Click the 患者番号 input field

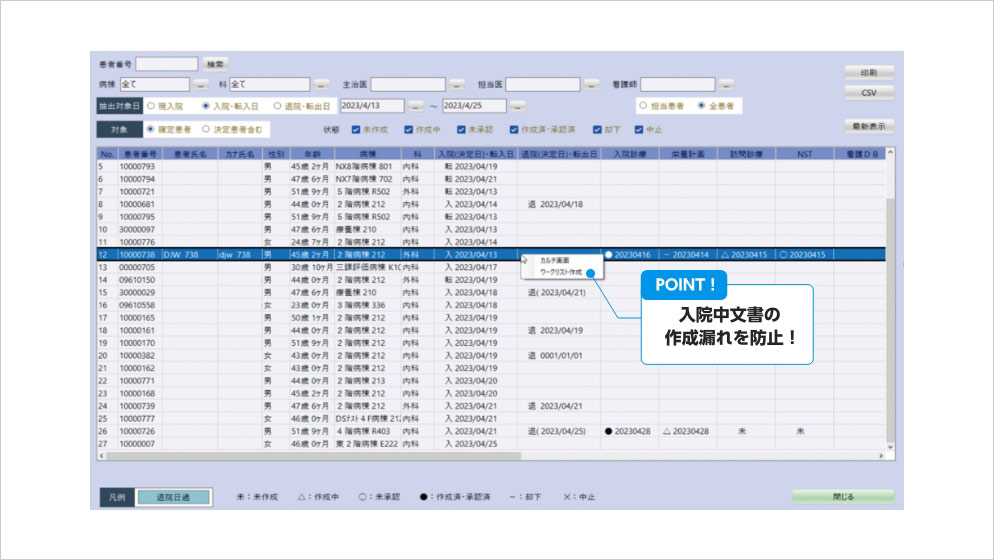click(x=167, y=64)
